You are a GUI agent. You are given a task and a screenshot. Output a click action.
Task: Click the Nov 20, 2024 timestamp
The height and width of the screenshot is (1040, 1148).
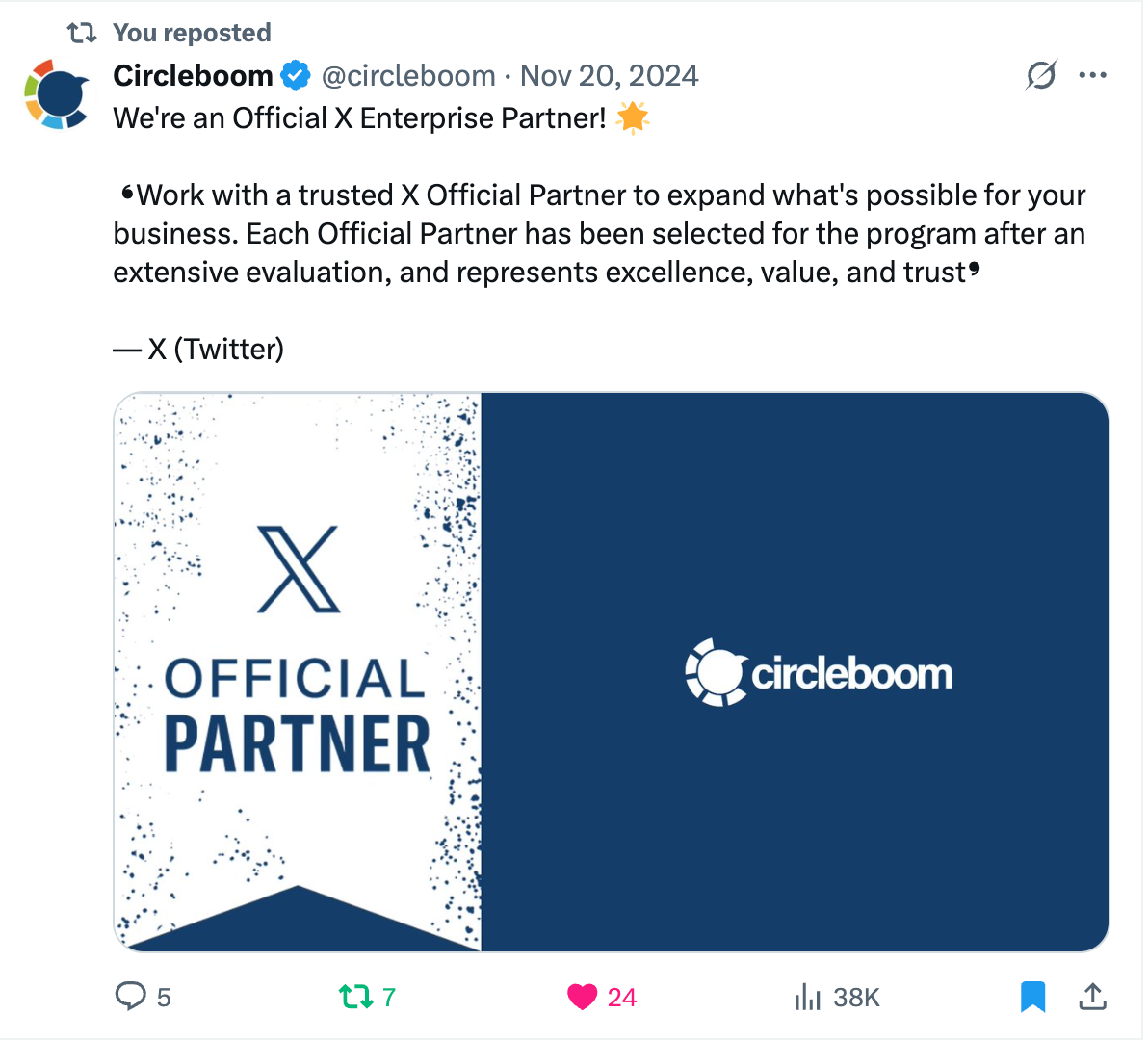coord(609,75)
